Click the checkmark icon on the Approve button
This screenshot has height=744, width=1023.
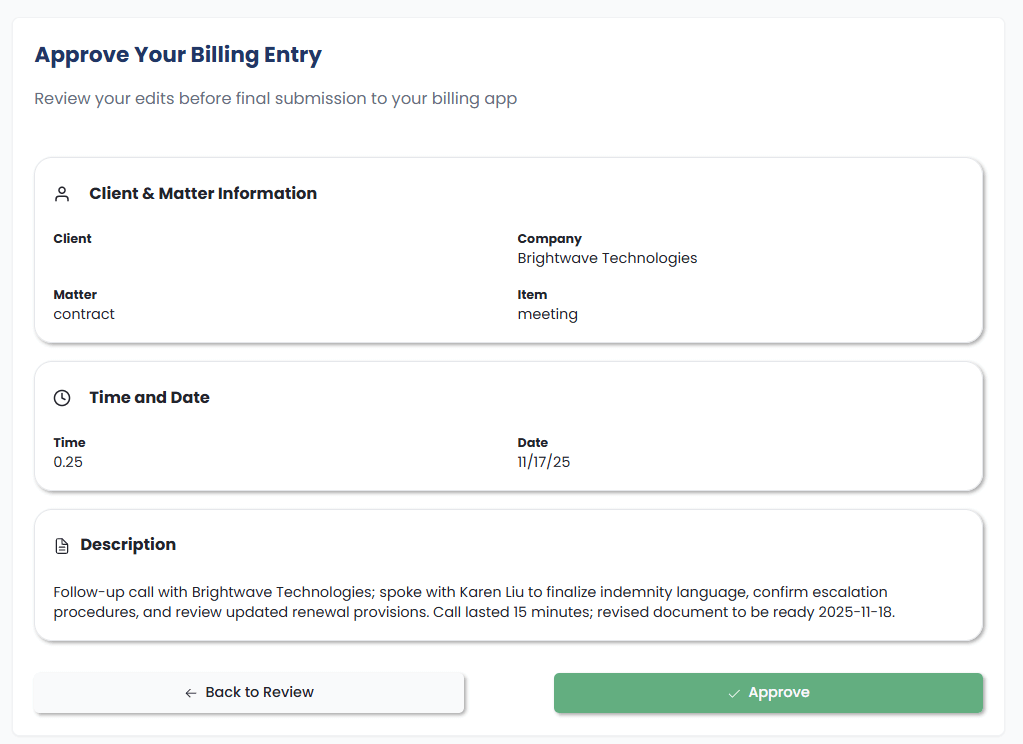coord(734,693)
